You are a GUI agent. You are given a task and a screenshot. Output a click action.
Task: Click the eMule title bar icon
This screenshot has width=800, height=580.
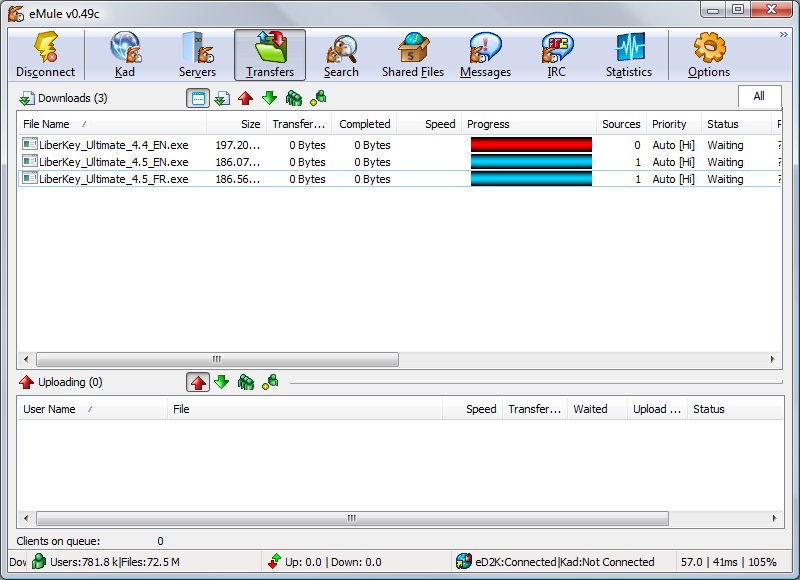pos(16,14)
